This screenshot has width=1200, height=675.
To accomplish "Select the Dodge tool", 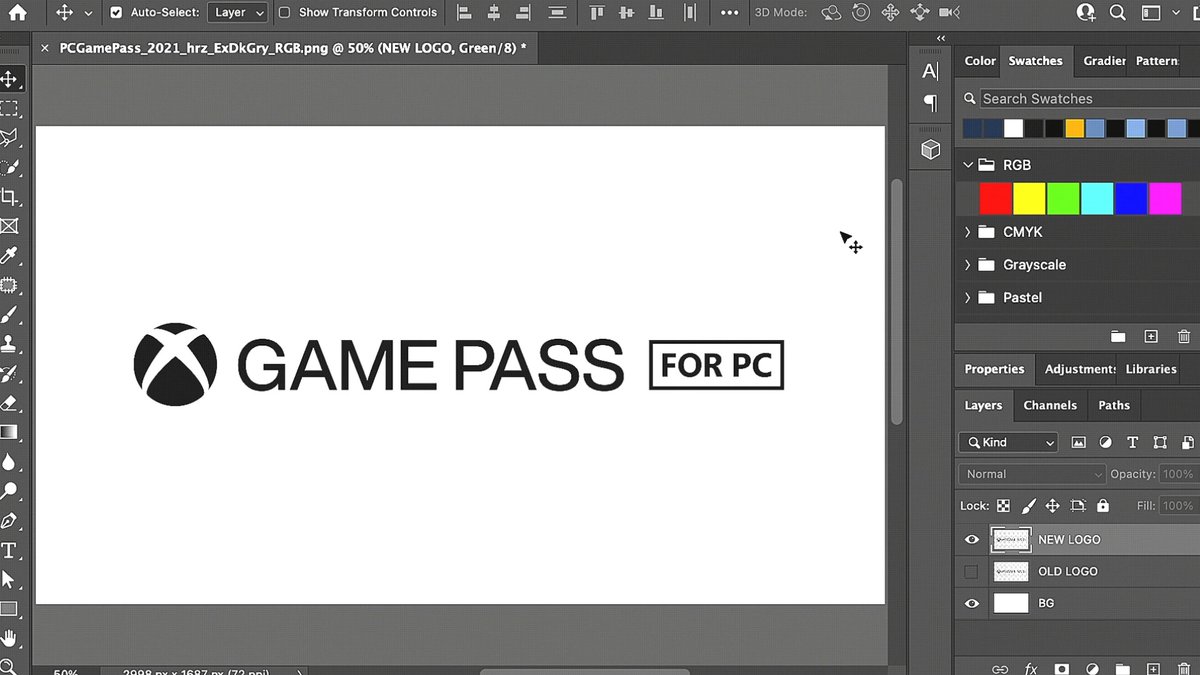I will (x=9, y=491).
